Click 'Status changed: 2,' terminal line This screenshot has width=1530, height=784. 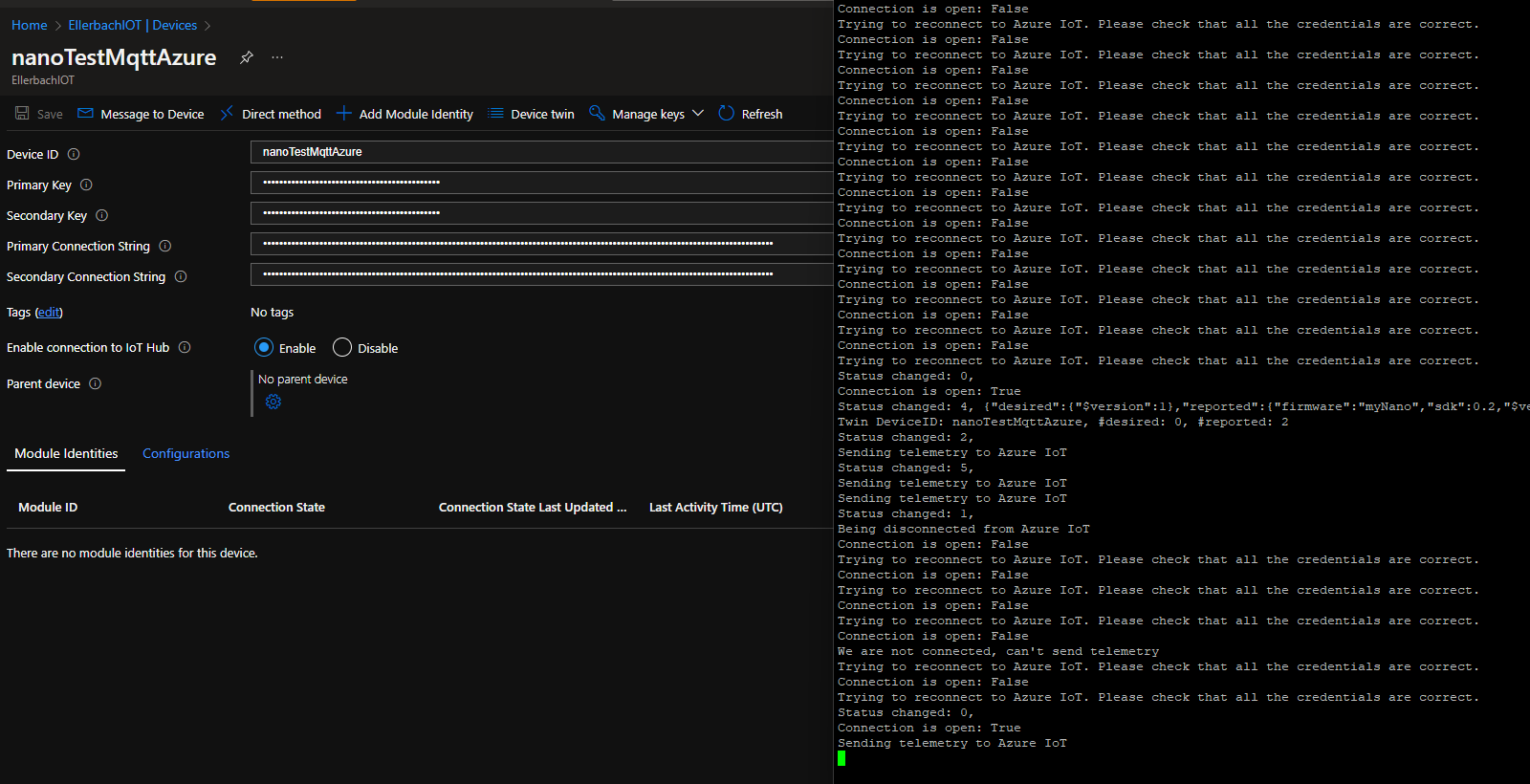click(906, 437)
